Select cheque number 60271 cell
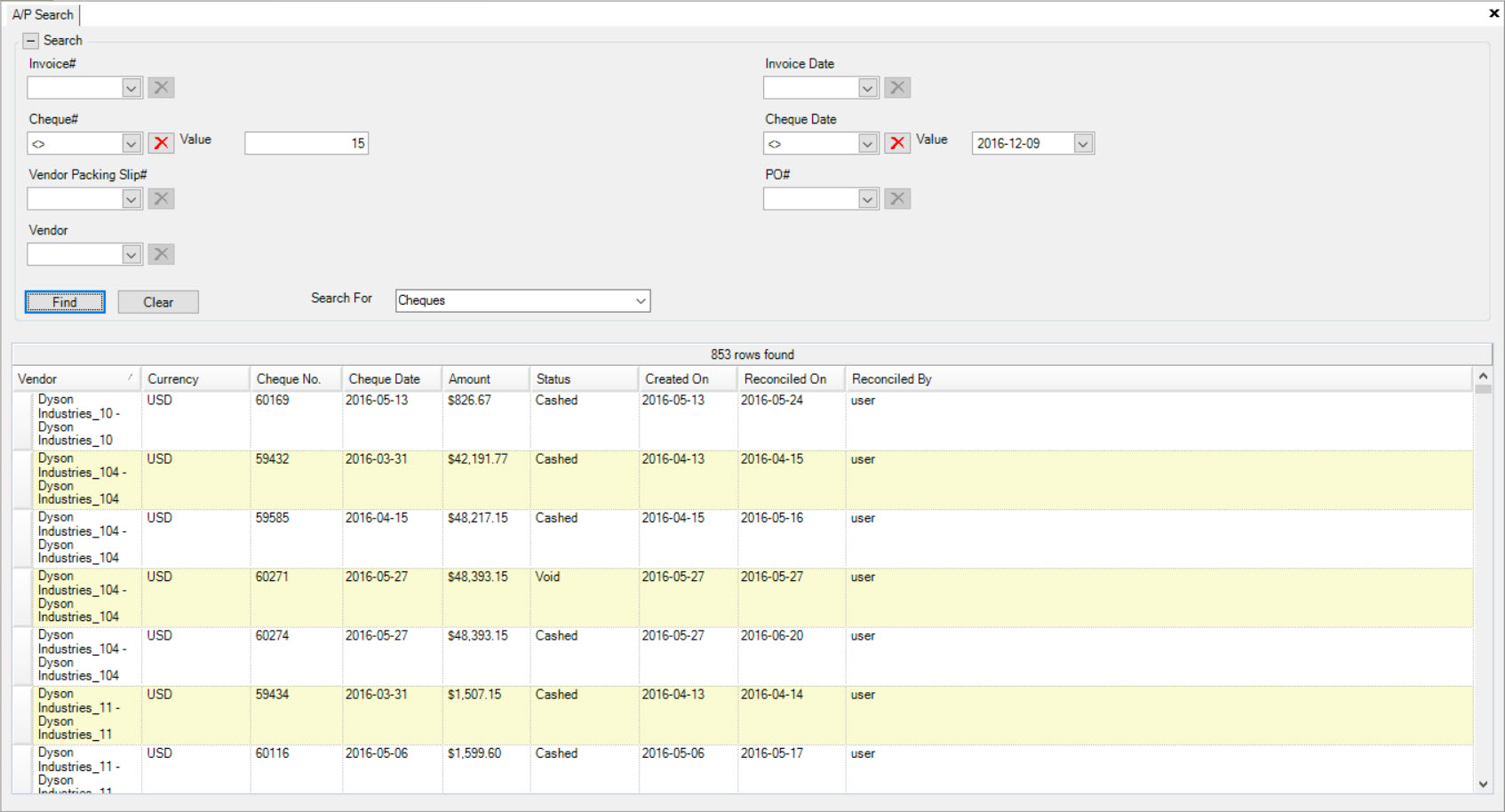 pyautogui.click(x=297, y=598)
